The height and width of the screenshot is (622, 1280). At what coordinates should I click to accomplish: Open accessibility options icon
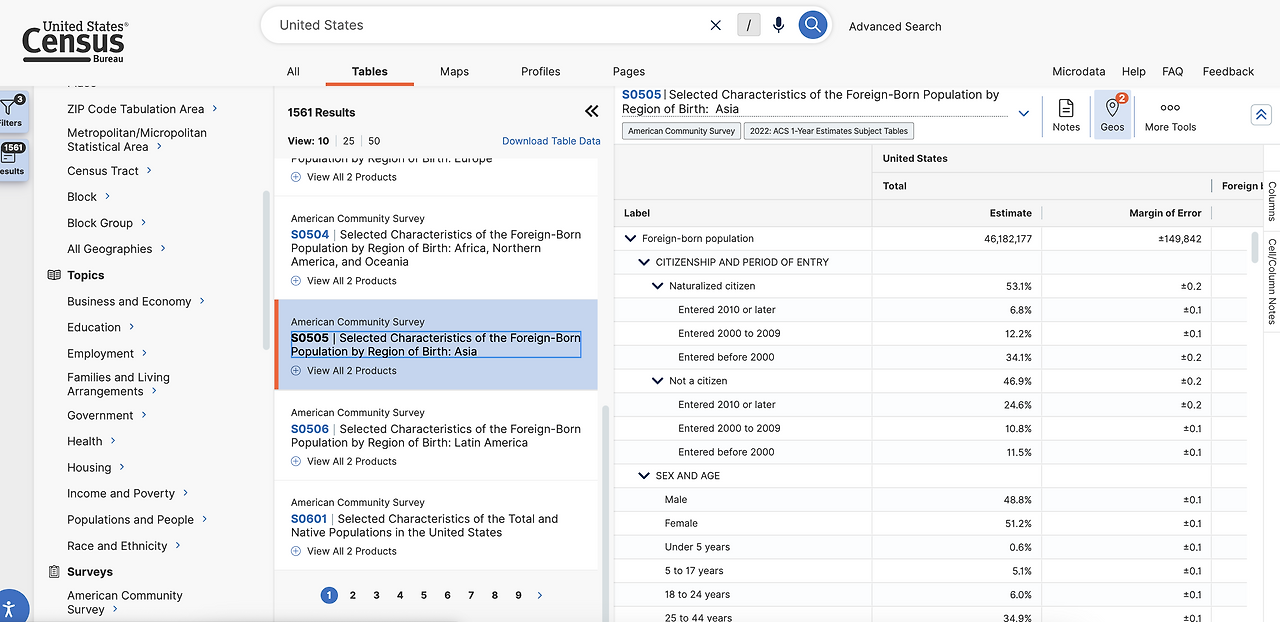pyautogui.click(x=9, y=606)
